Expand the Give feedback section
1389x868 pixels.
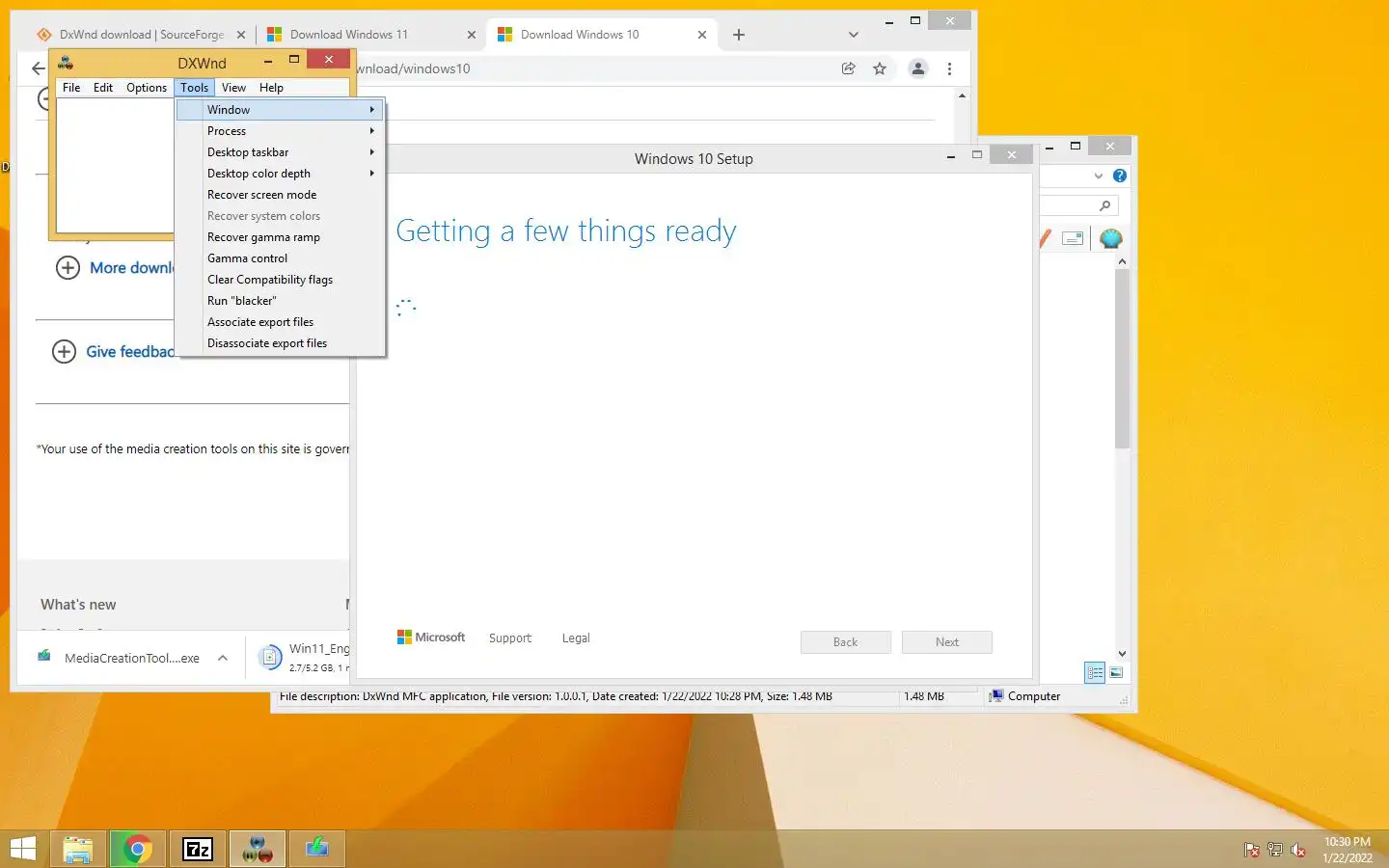64,351
